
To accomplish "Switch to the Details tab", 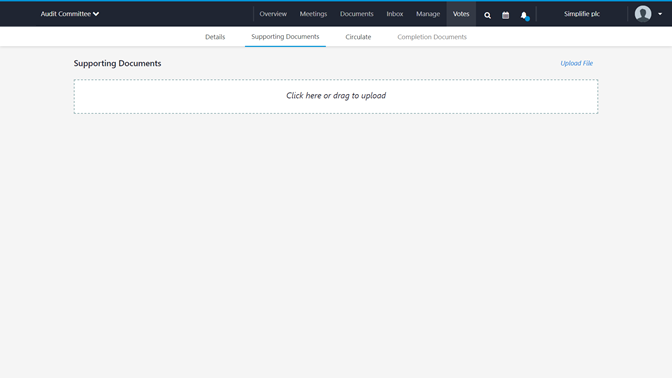I will pyautogui.click(x=215, y=37).
